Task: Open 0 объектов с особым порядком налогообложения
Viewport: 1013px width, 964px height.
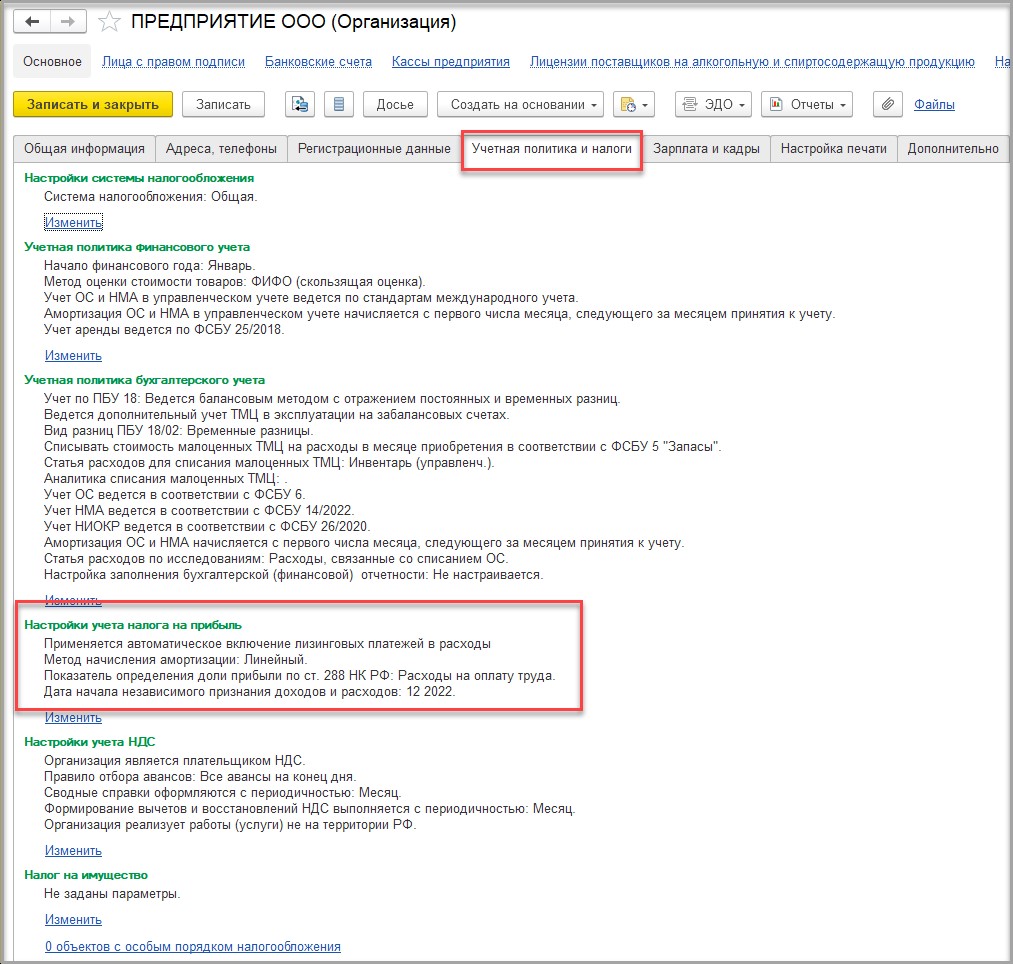Action: point(192,946)
